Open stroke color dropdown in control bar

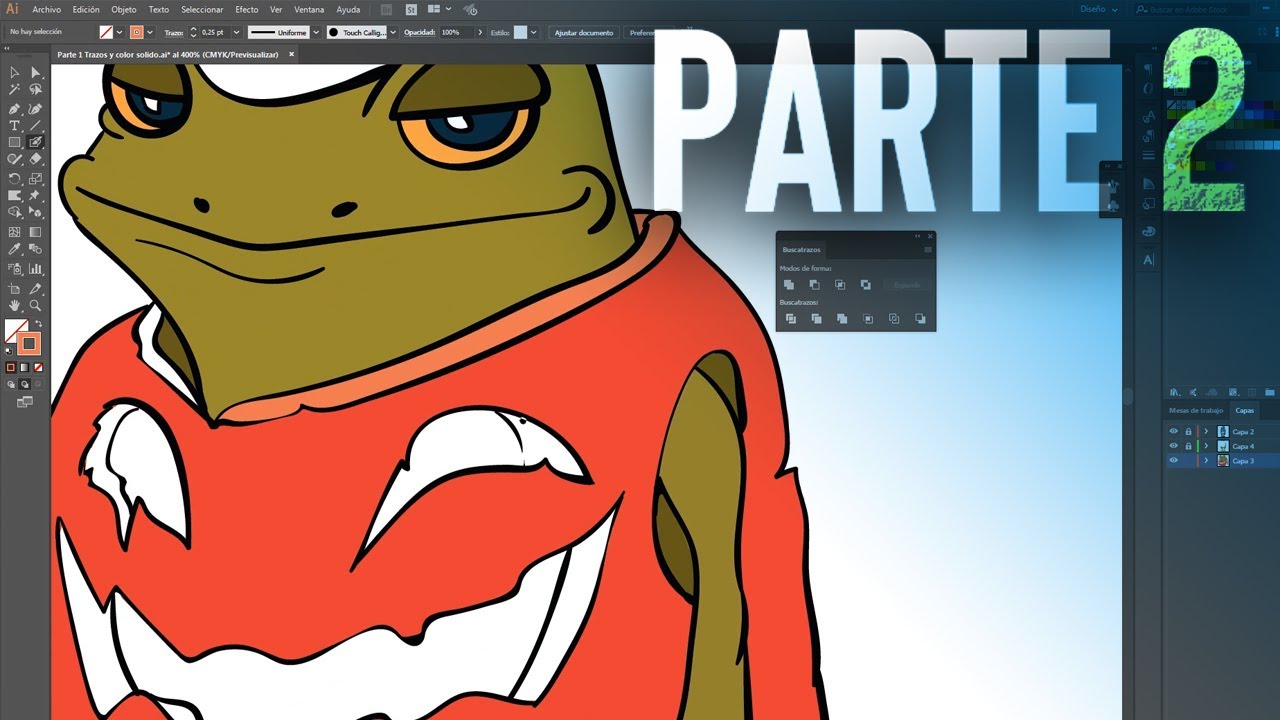(x=150, y=32)
